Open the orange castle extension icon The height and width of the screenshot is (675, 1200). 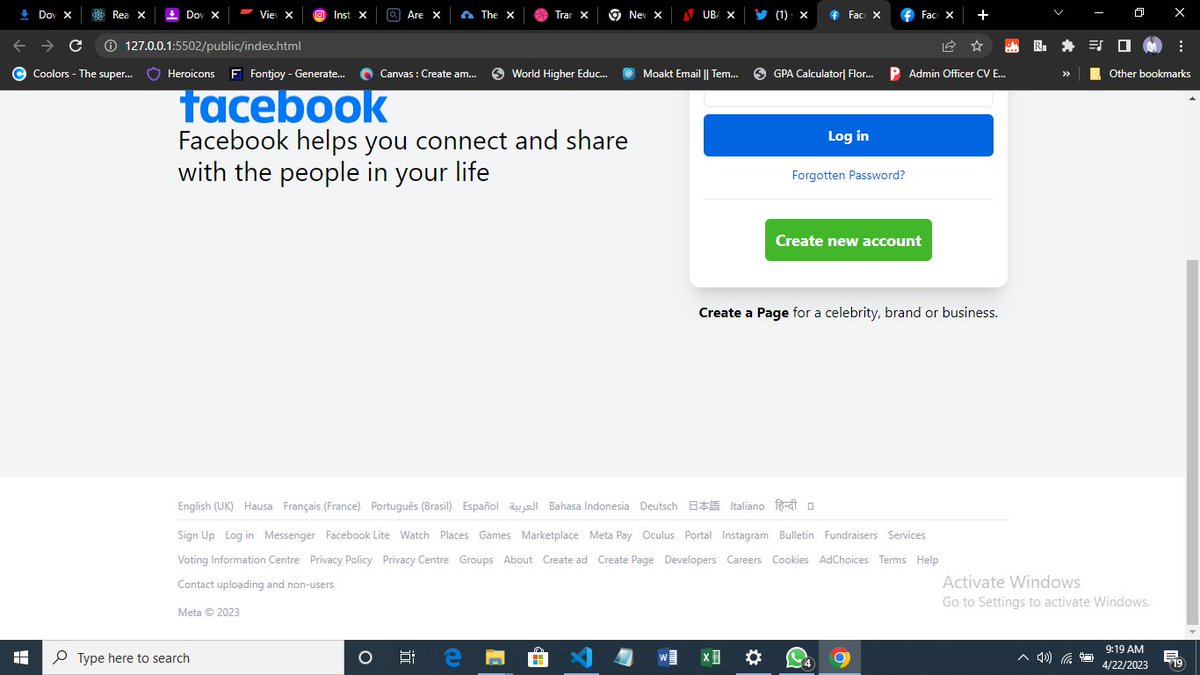tap(1012, 46)
